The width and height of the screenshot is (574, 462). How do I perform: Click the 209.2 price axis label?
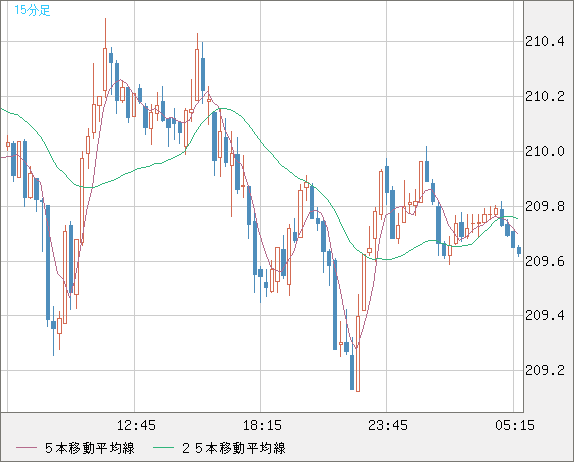545,370
